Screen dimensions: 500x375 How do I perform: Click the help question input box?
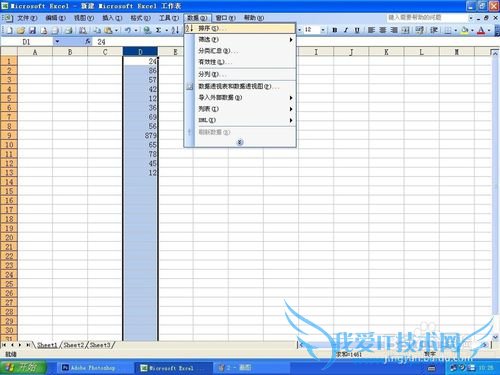click(426, 17)
